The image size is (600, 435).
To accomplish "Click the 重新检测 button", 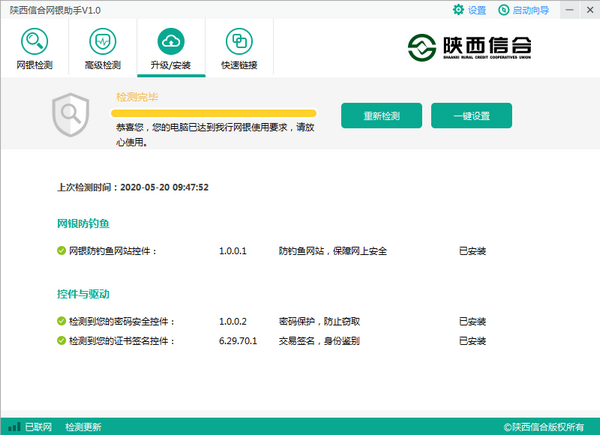I will [x=381, y=116].
